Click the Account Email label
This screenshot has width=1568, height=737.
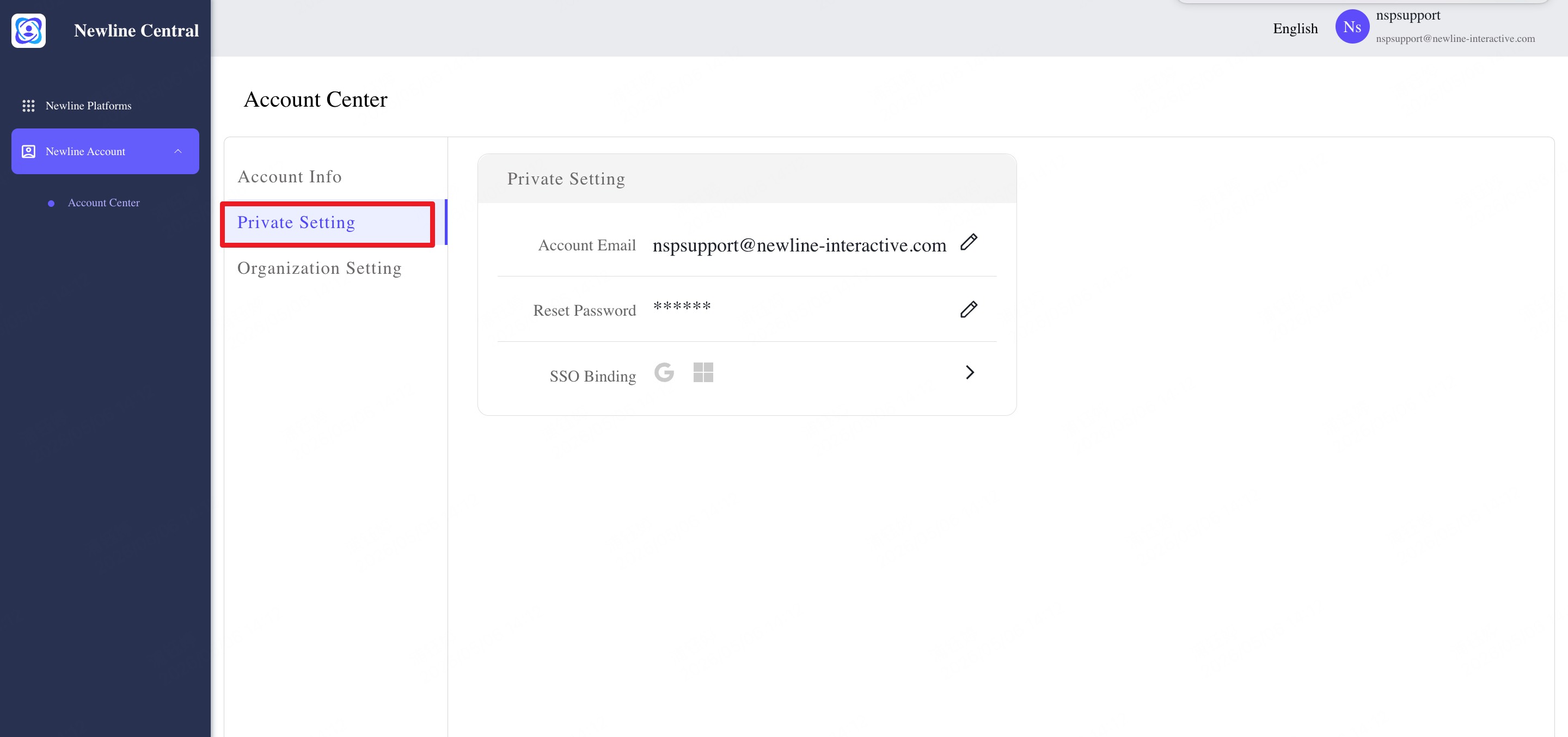coord(587,245)
